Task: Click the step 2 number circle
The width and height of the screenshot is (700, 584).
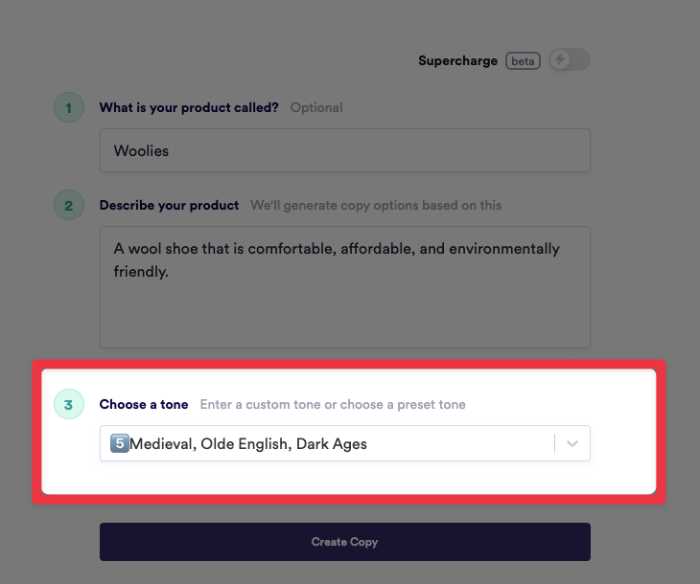Action: tap(69, 205)
